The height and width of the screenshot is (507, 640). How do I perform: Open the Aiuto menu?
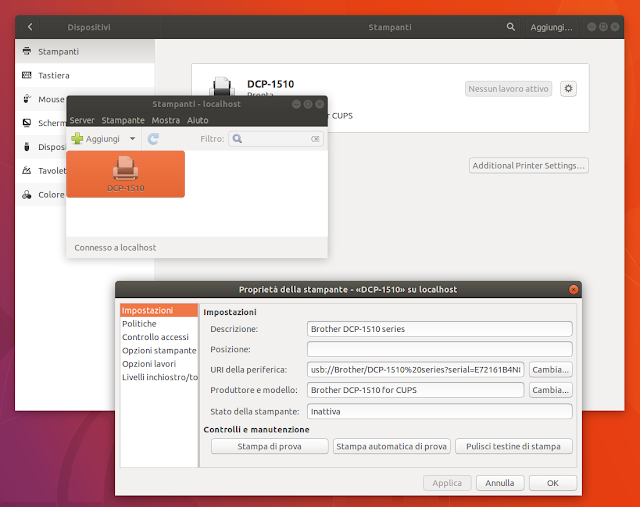point(198,120)
